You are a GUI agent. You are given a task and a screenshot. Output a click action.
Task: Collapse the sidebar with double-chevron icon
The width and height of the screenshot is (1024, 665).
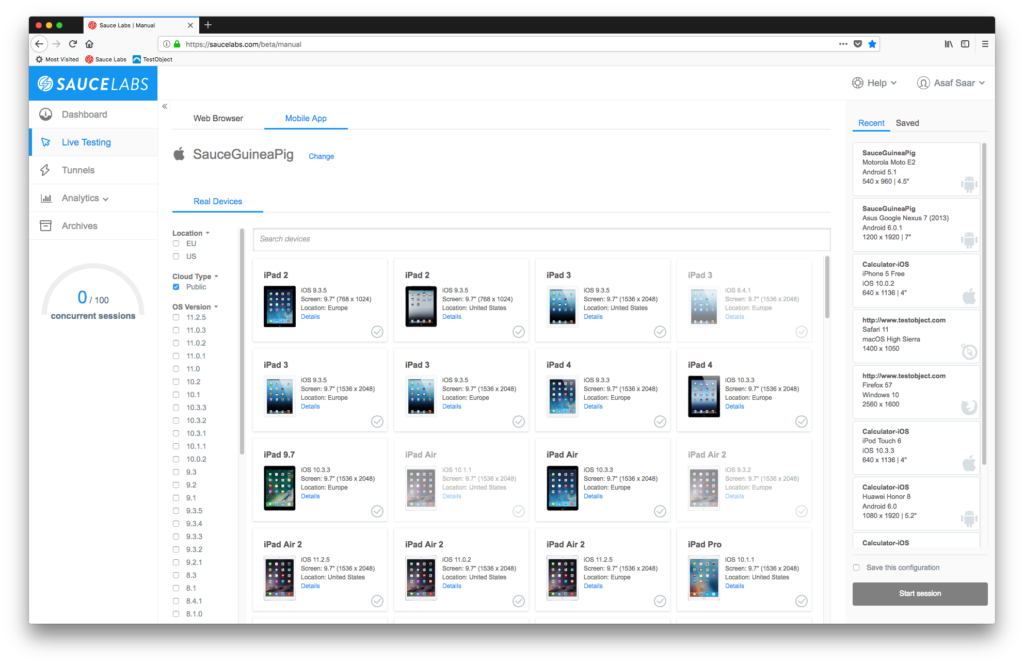pos(164,106)
